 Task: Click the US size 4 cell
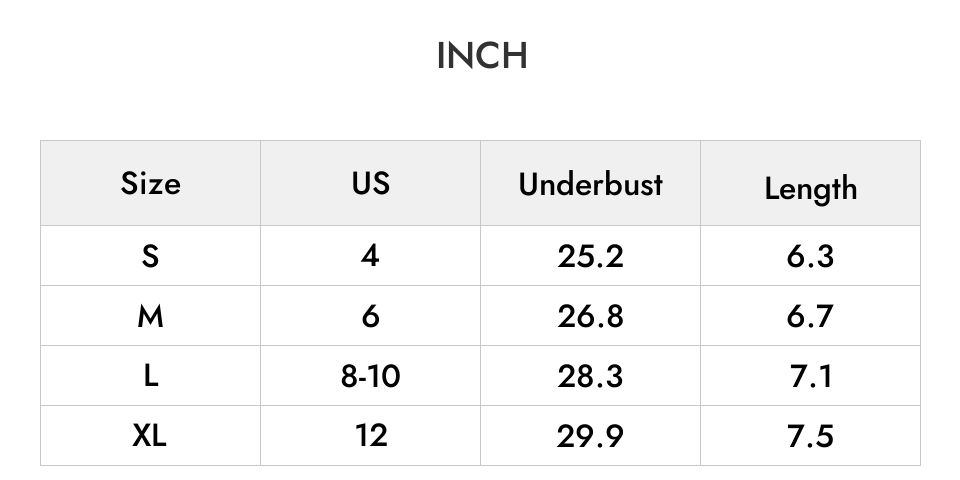pos(370,255)
